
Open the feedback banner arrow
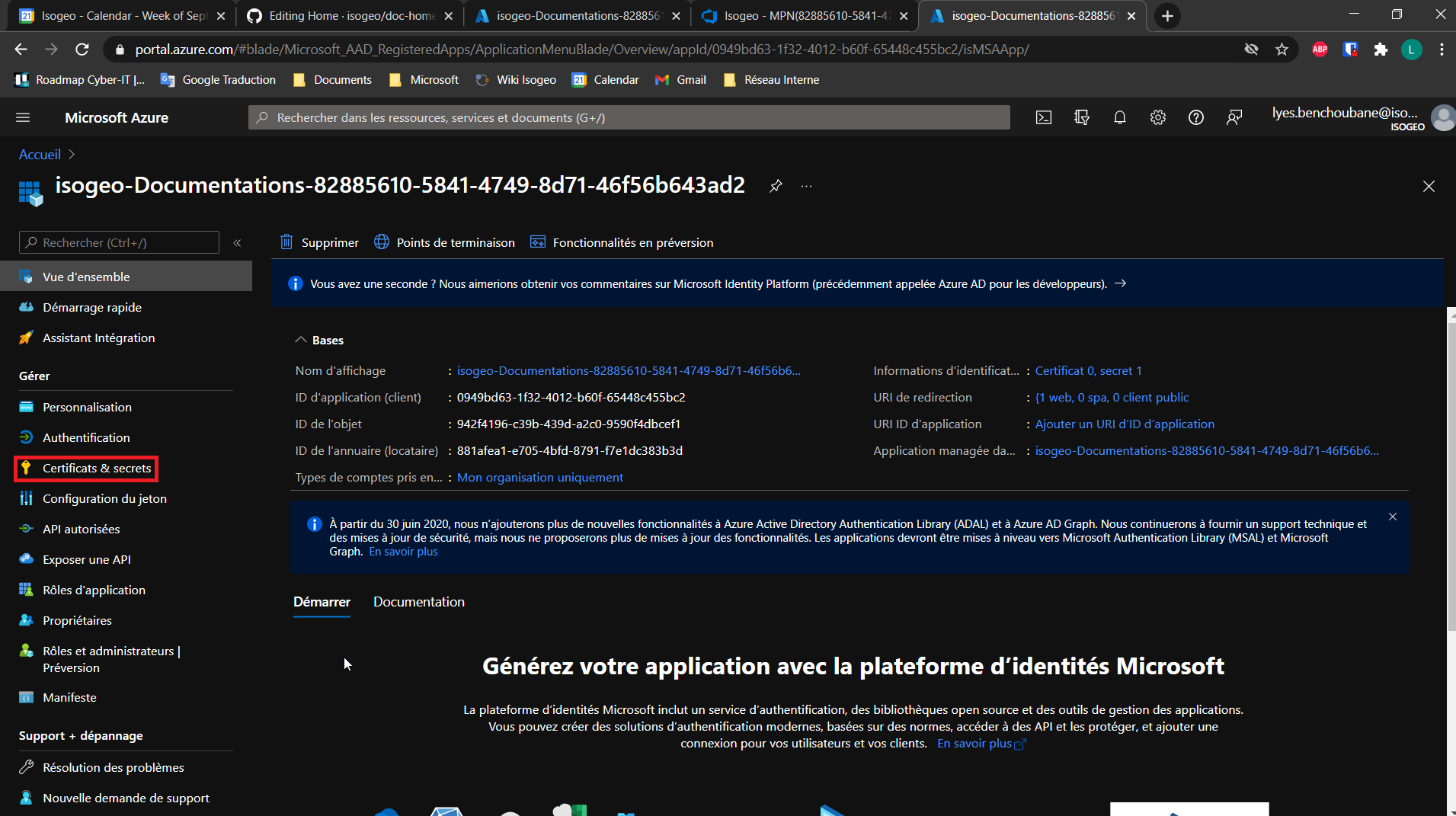[x=1120, y=283]
